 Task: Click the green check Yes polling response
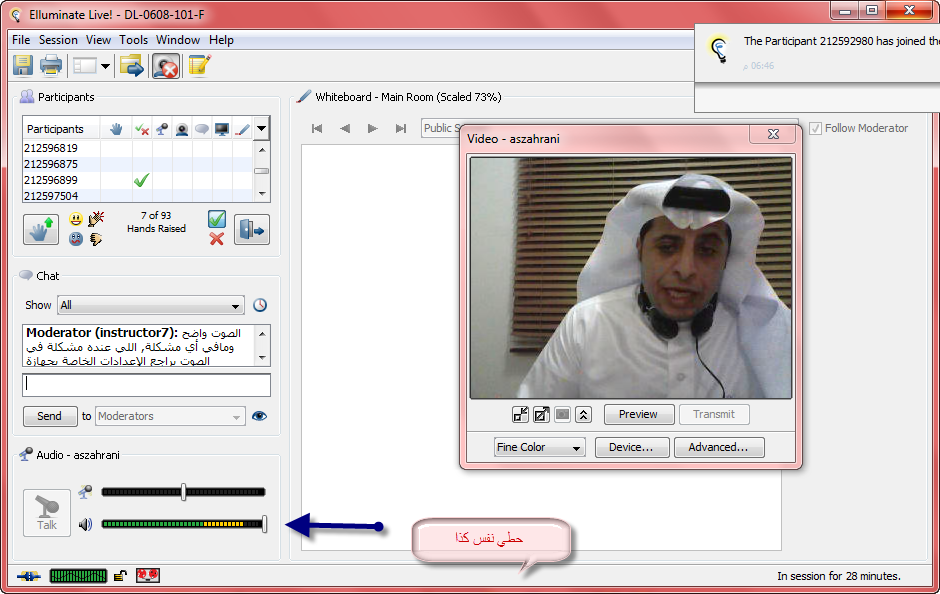(217, 219)
